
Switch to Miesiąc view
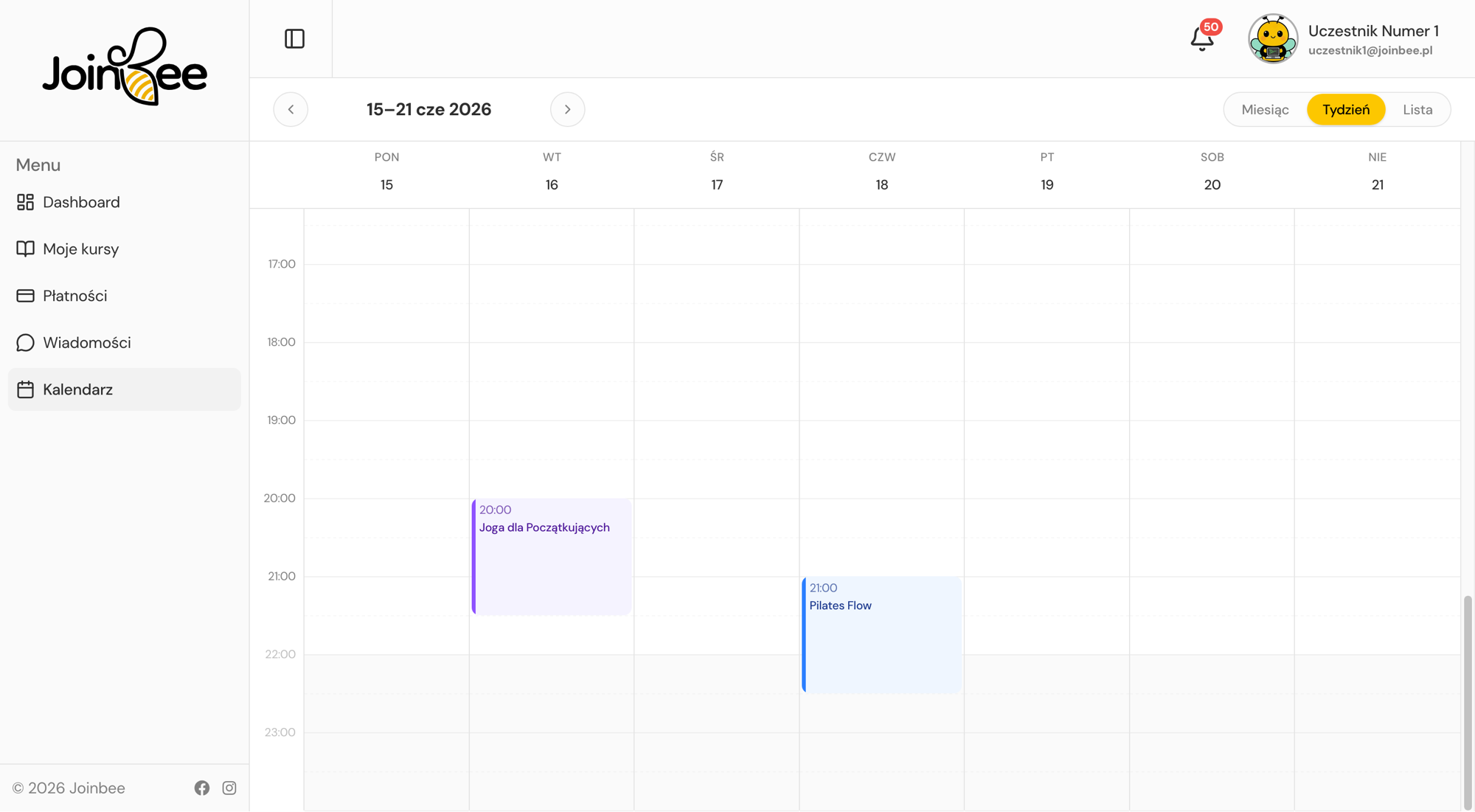click(1265, 109)
